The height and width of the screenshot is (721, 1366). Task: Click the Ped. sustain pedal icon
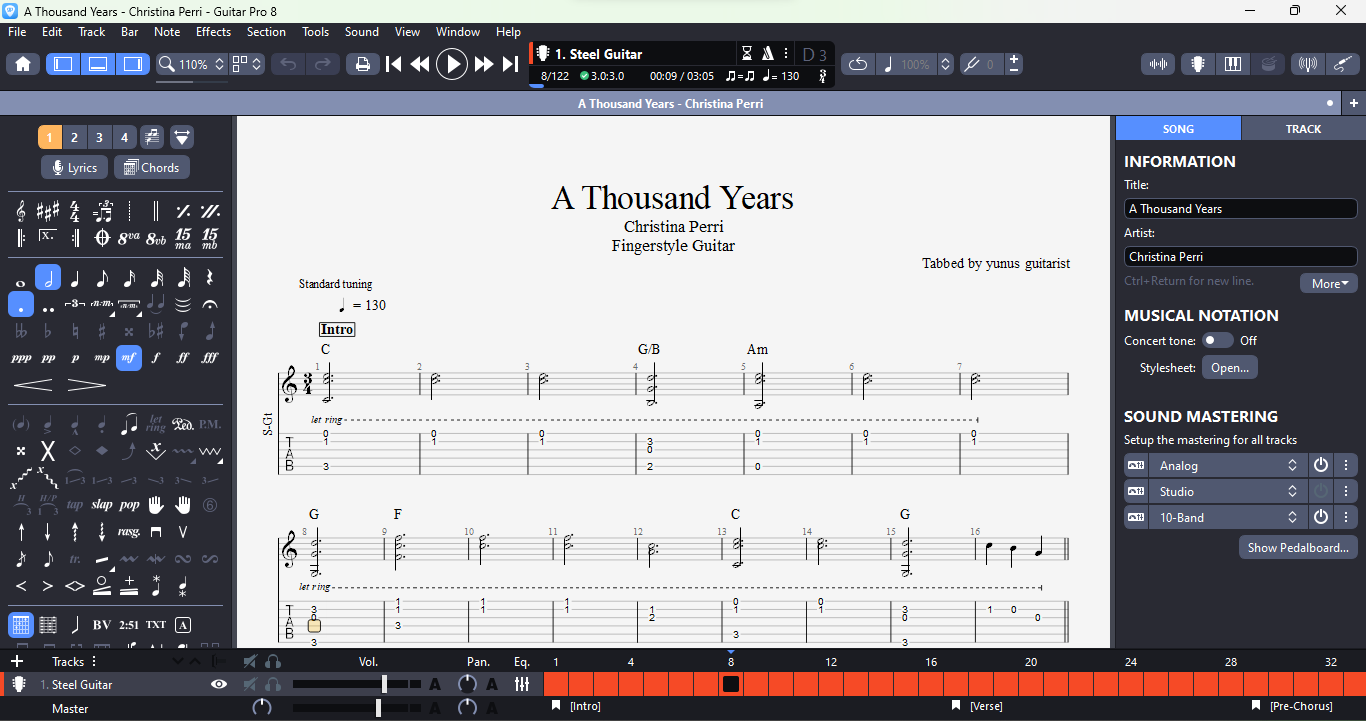point(183,424)
